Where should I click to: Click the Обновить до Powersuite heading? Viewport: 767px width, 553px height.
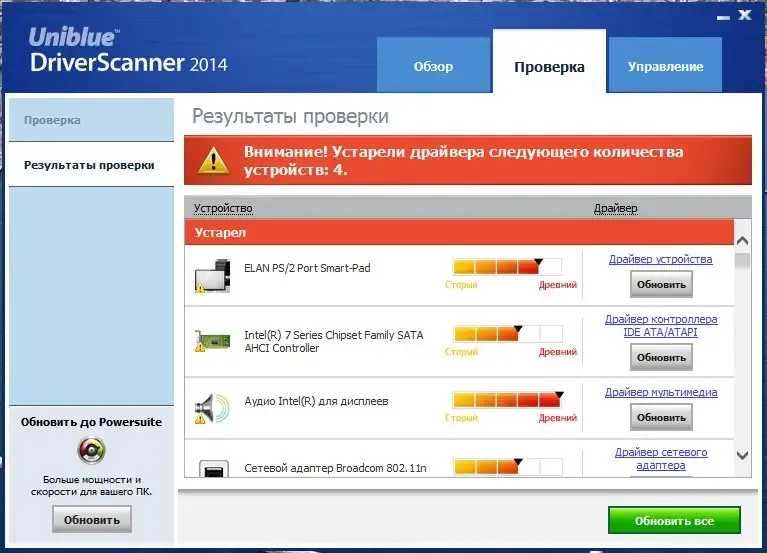tap(91, 422)
